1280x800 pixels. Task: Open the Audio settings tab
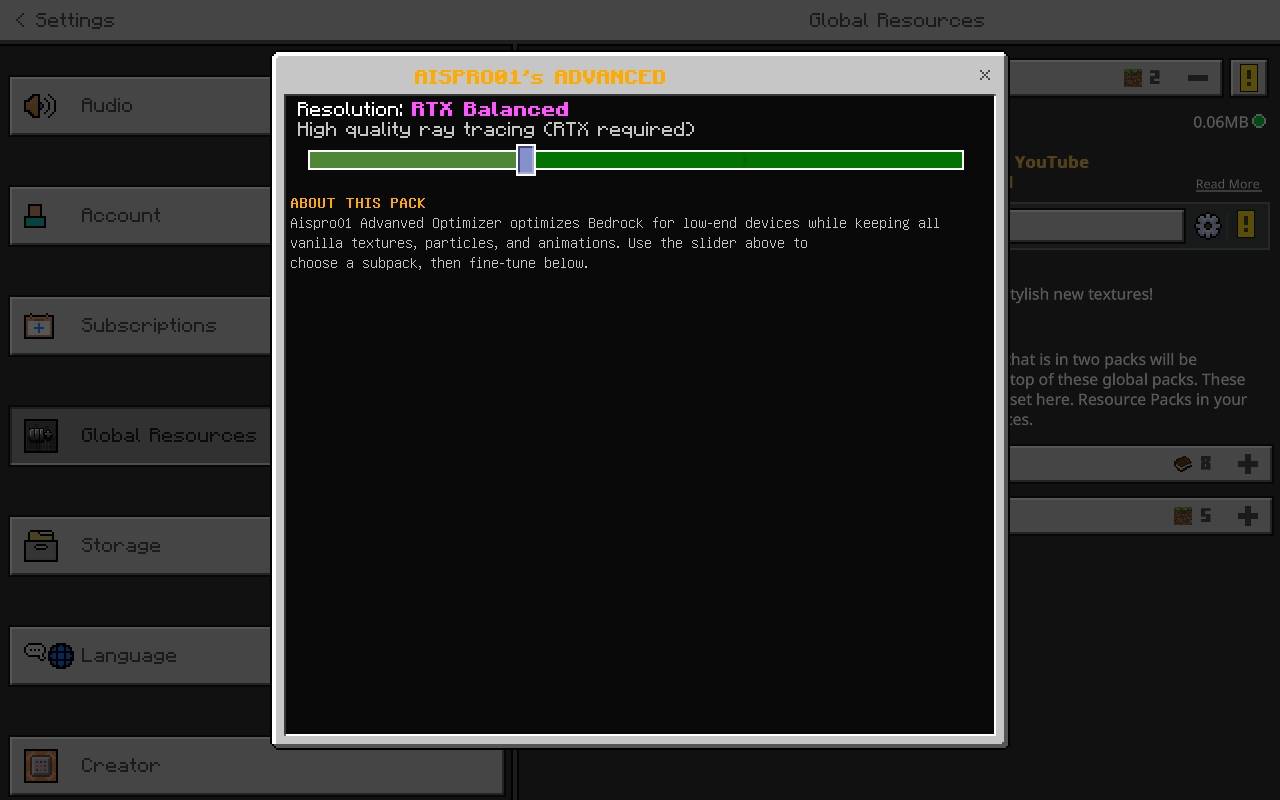[140, 105]
